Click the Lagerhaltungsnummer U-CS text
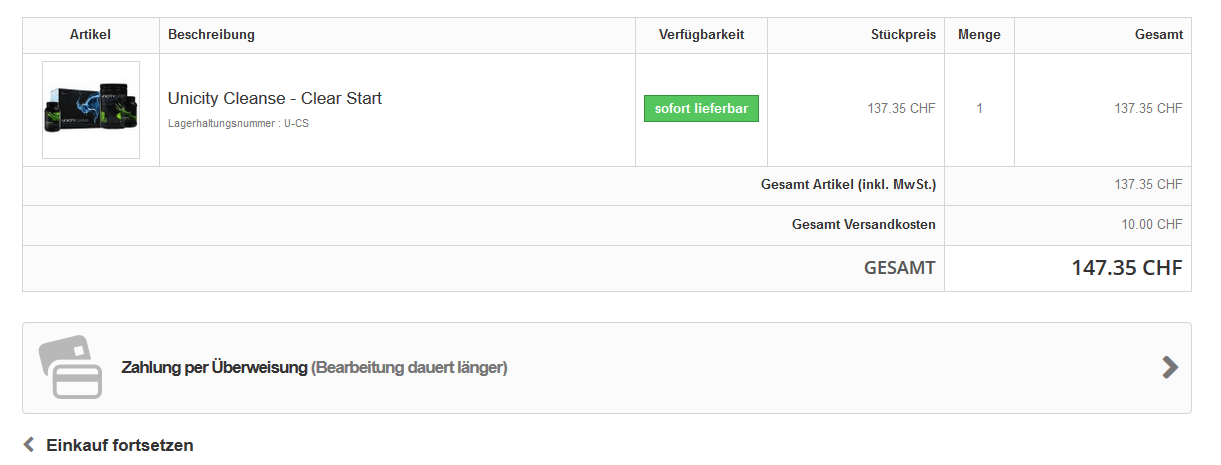The image size is (1221, 465). click(x=239, y=124)
